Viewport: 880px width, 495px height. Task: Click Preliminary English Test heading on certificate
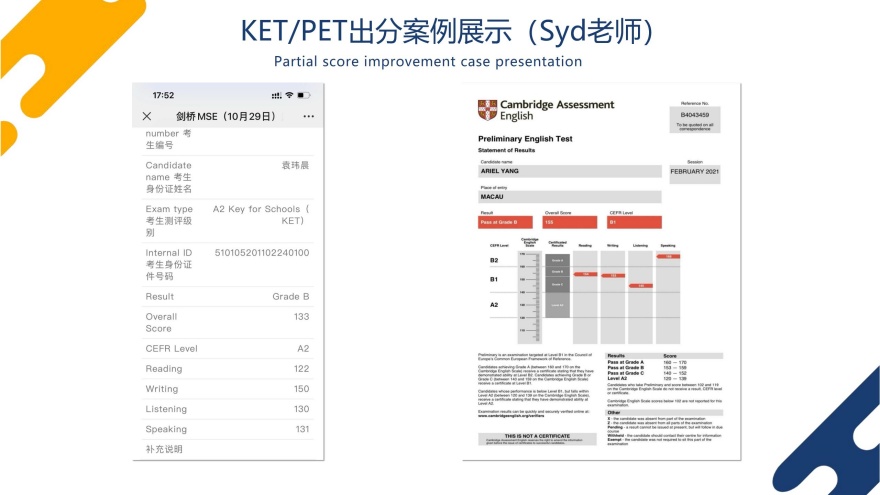(525, 139)
